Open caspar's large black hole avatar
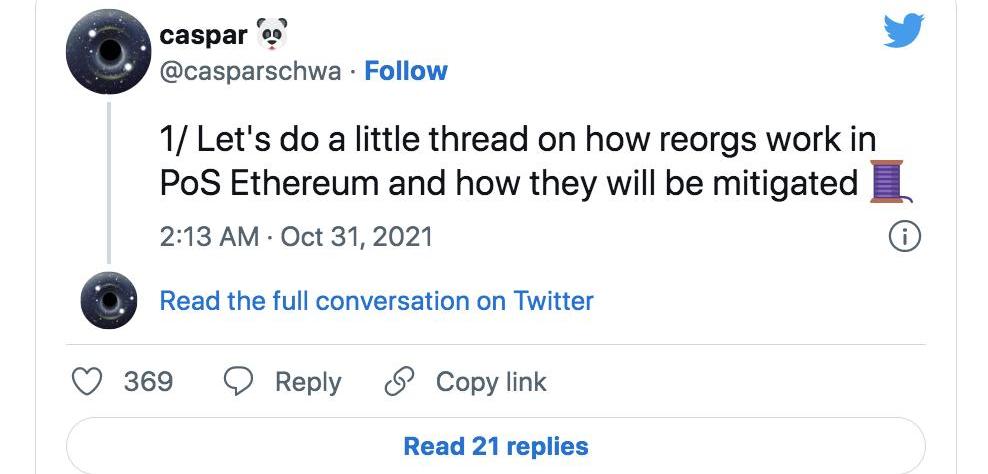This screenshot has height=474, width=988. click(x=107, y=53)
